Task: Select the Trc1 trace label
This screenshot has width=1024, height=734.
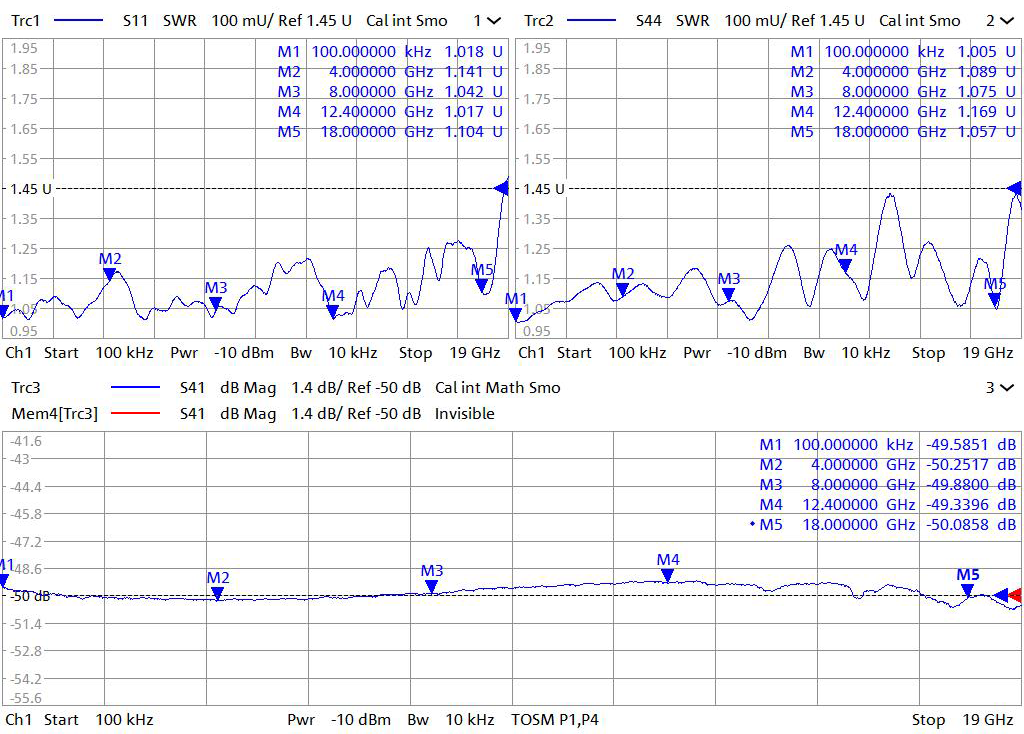Action: [25, 21]
